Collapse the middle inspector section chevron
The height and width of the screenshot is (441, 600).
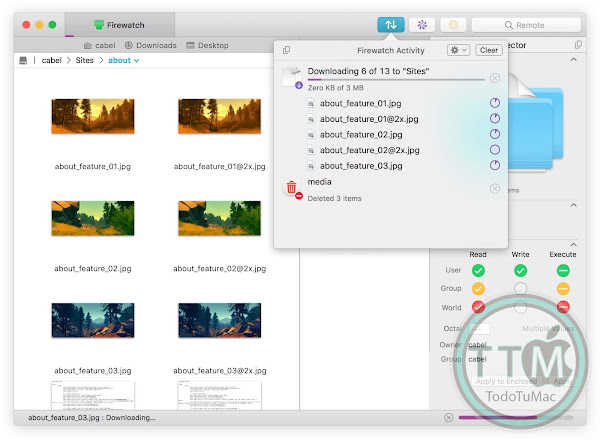[x=574, y=205]
